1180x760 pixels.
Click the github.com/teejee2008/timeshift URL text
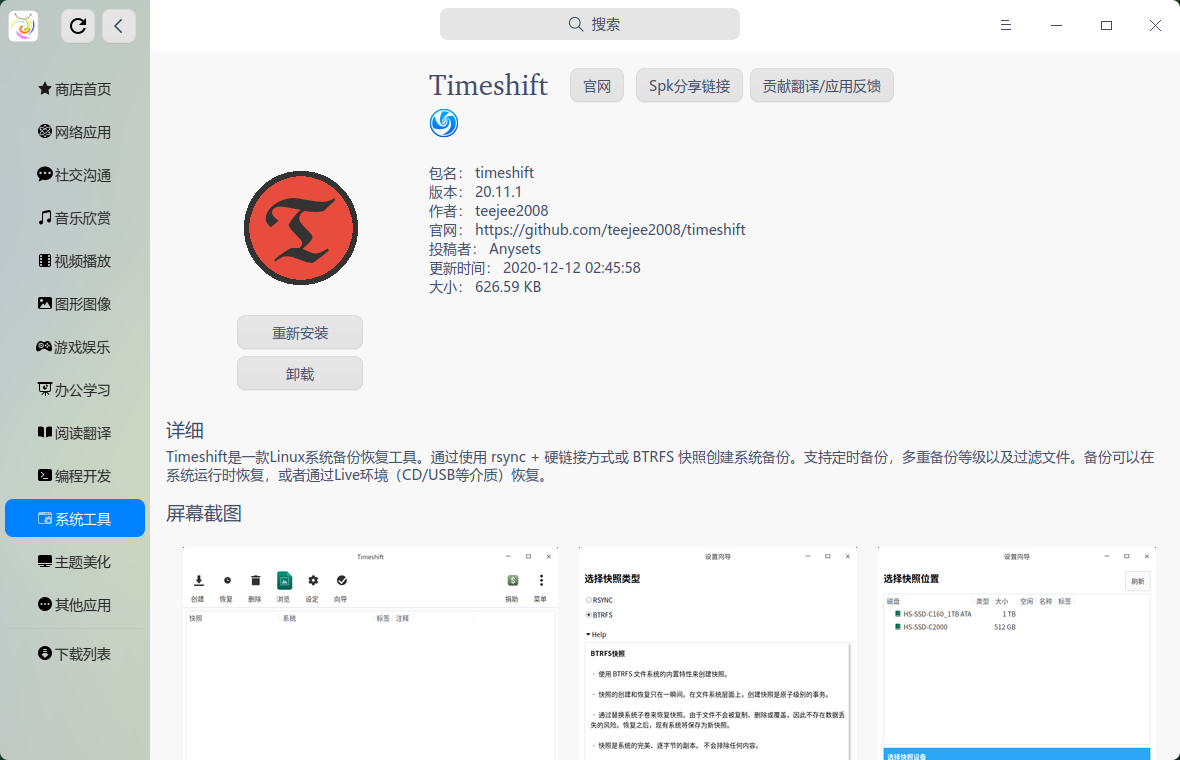point(610,230)
